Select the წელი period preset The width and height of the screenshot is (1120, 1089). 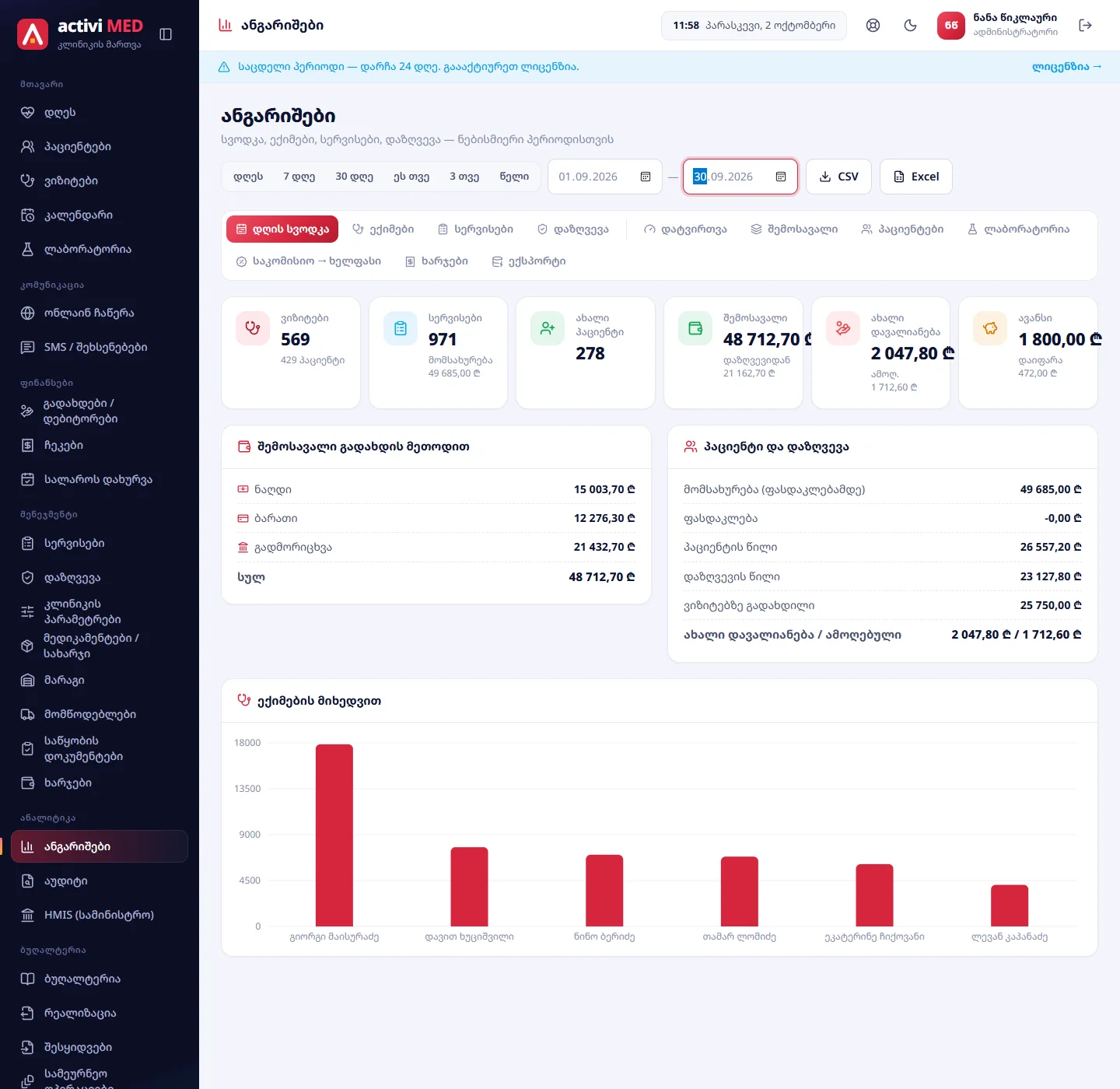tap(514, 177)
